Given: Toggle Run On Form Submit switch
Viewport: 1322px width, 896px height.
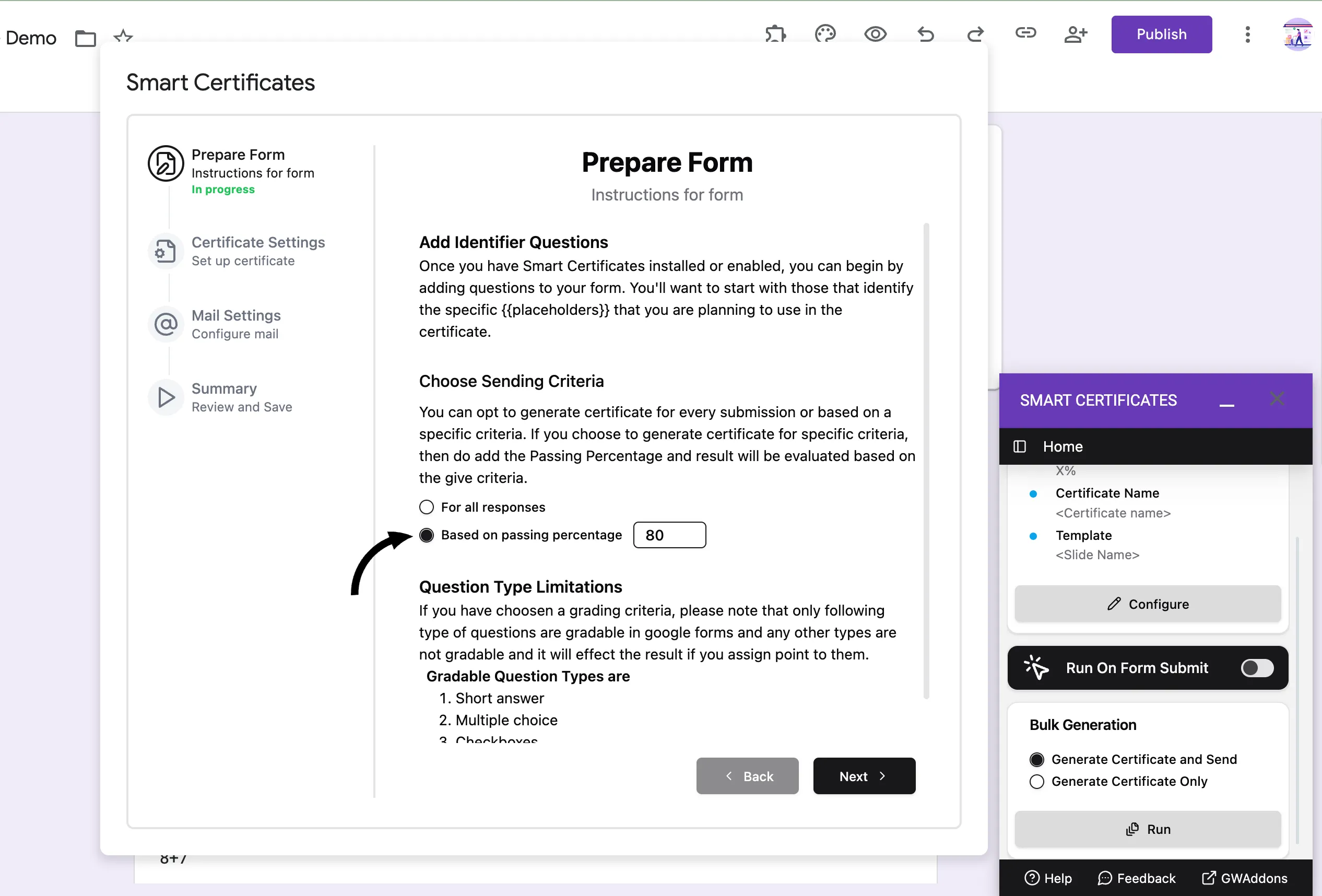Looking at the screenshot, I should 1257,668.
